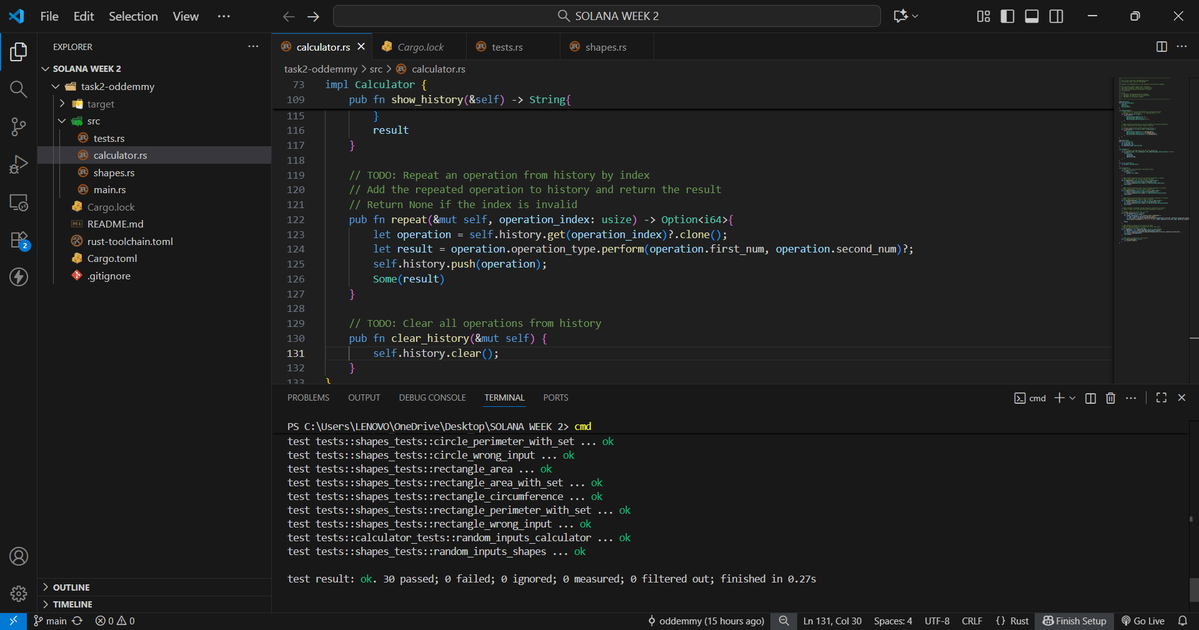Click the Customize Layout icon

983,16
